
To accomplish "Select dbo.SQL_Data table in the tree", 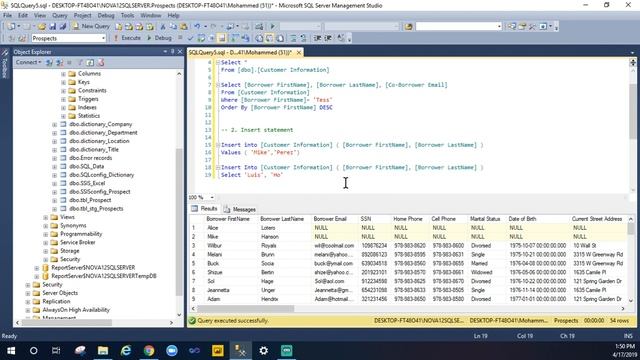I will pos(86,166).
